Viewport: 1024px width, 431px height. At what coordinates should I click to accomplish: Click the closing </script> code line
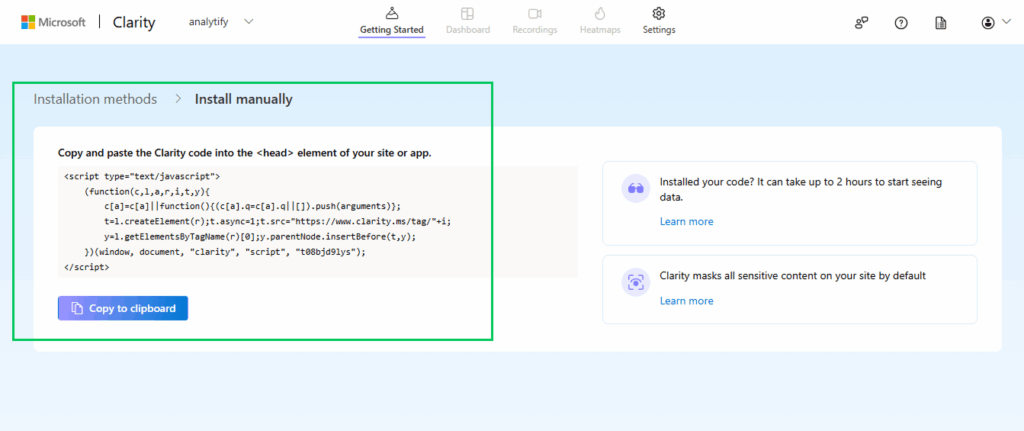[x=87, y=267]
